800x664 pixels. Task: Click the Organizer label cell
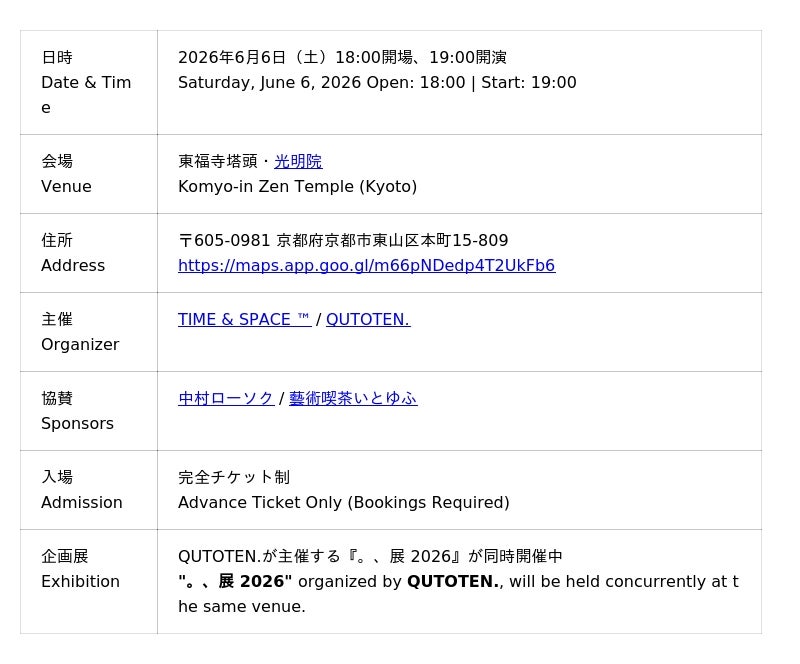click(x=89, y=332)
